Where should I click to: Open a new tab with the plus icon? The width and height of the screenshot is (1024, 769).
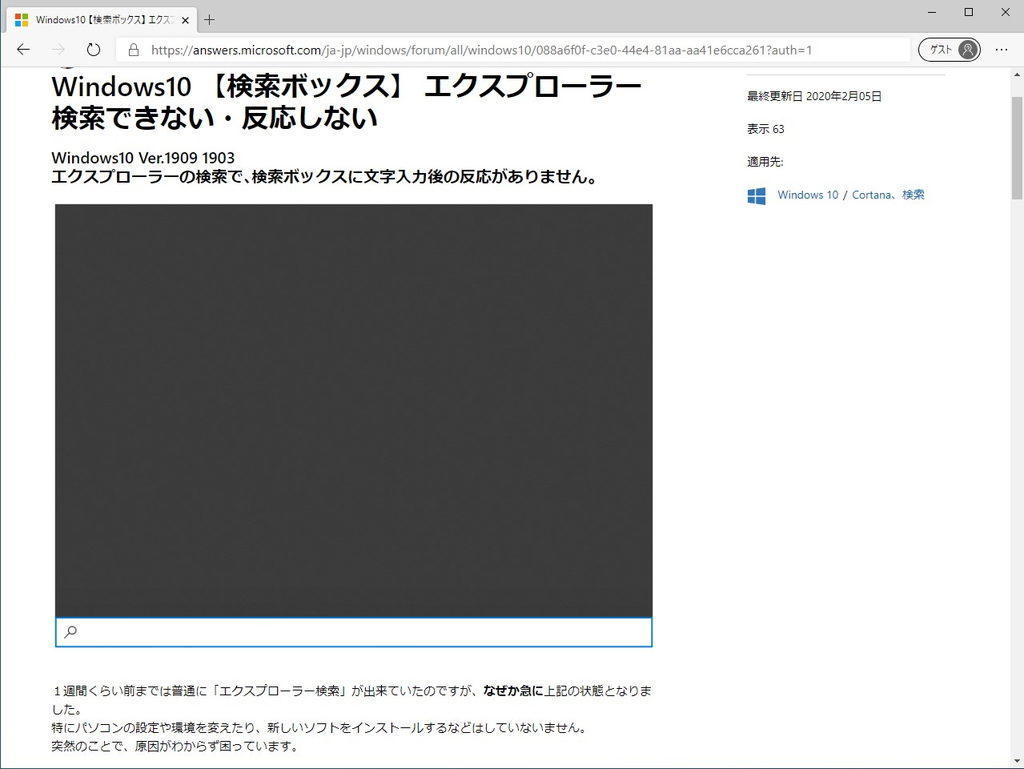(209, 19)
